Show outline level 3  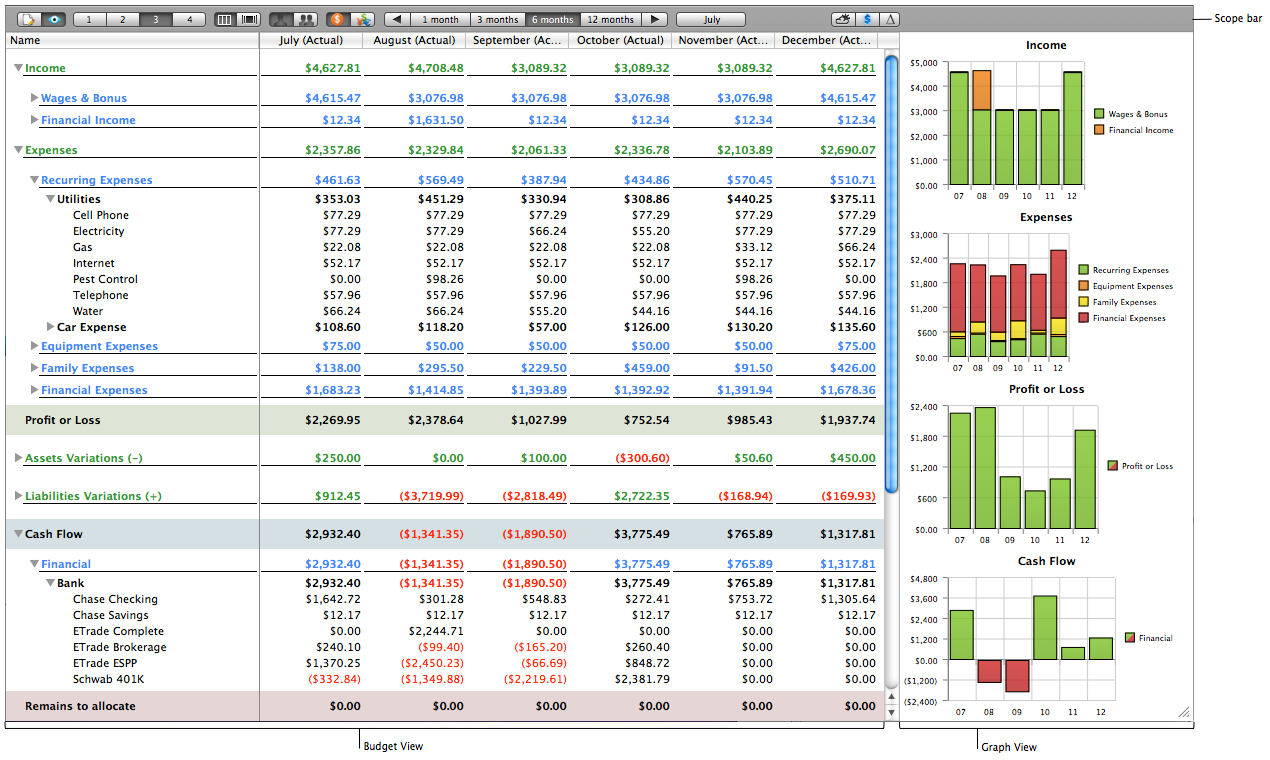coord(156,19)
